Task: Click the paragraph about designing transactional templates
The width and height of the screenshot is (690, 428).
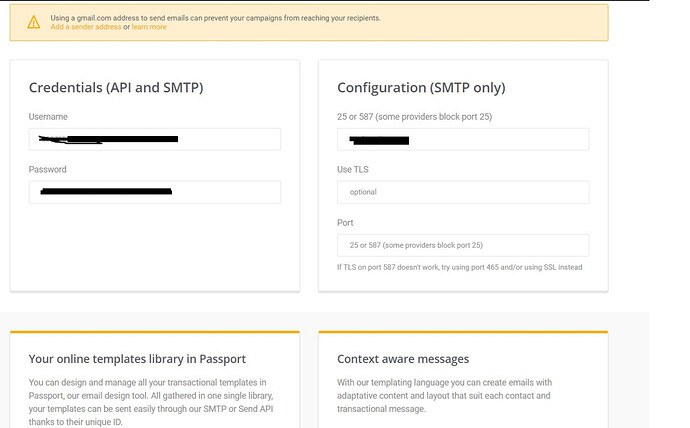Action: pyautogui.click(x=151, y=402)
